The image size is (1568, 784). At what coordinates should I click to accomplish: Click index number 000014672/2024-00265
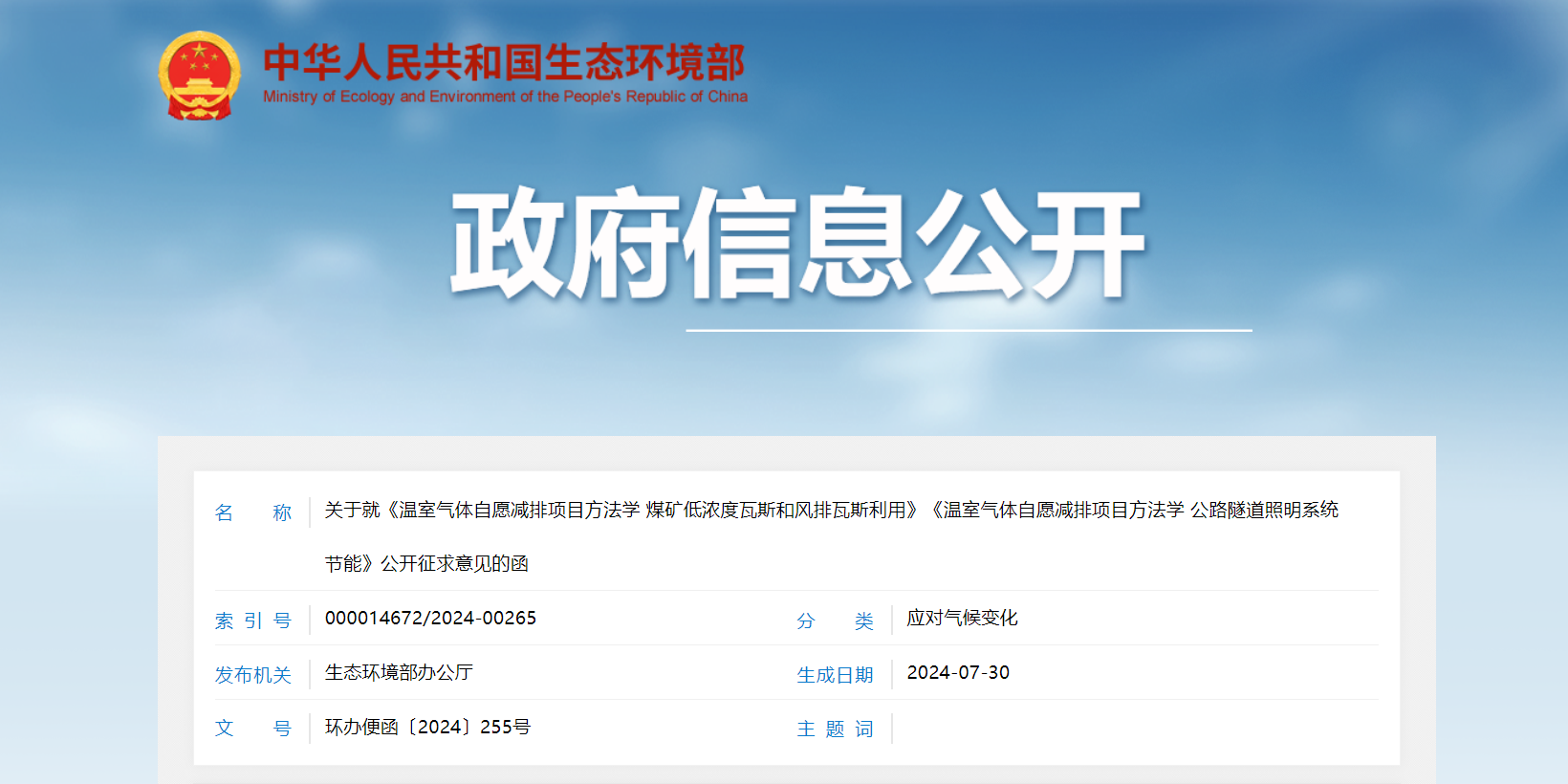pos(430,619)
